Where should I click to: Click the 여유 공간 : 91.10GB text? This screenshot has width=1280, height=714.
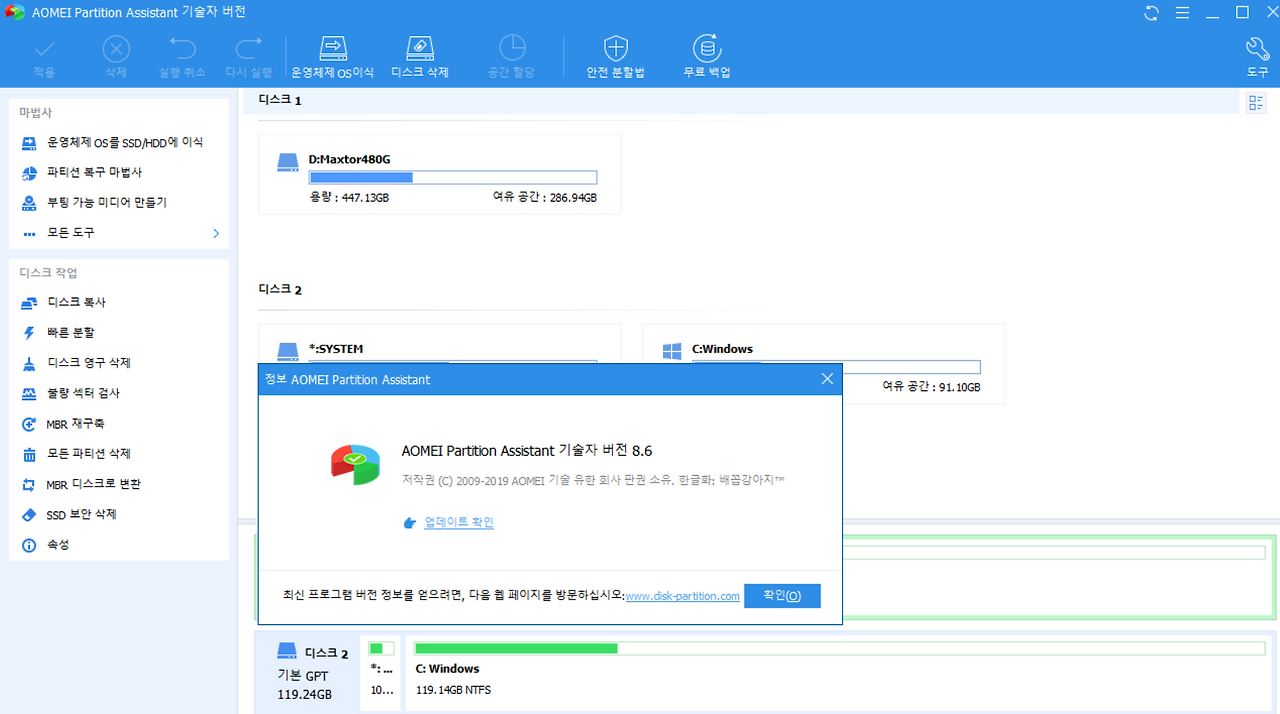[931, 387]
